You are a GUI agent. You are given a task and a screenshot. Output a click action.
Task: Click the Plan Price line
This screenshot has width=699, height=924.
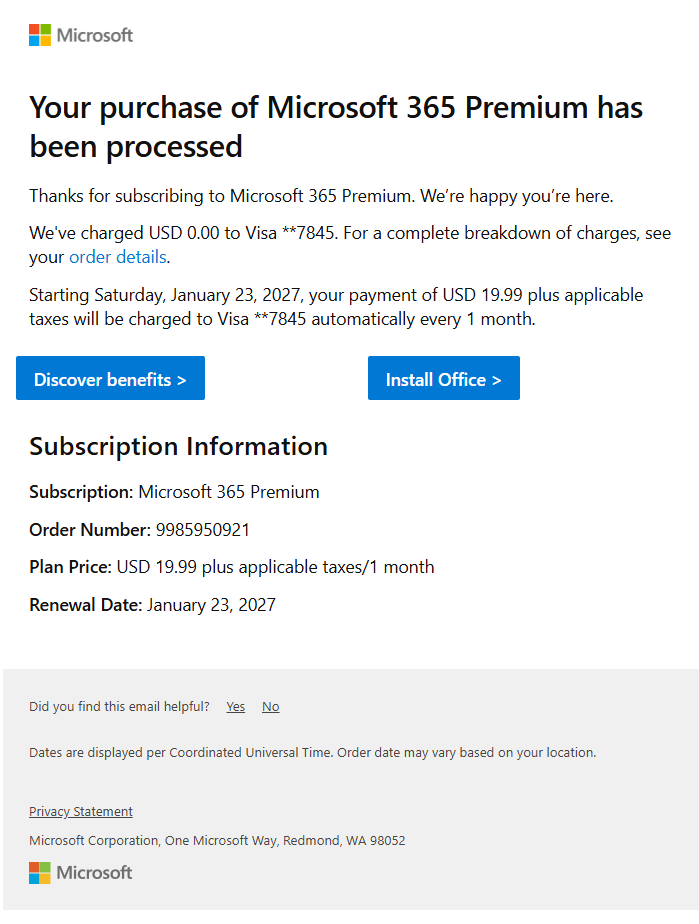click(x=232, y=567)
